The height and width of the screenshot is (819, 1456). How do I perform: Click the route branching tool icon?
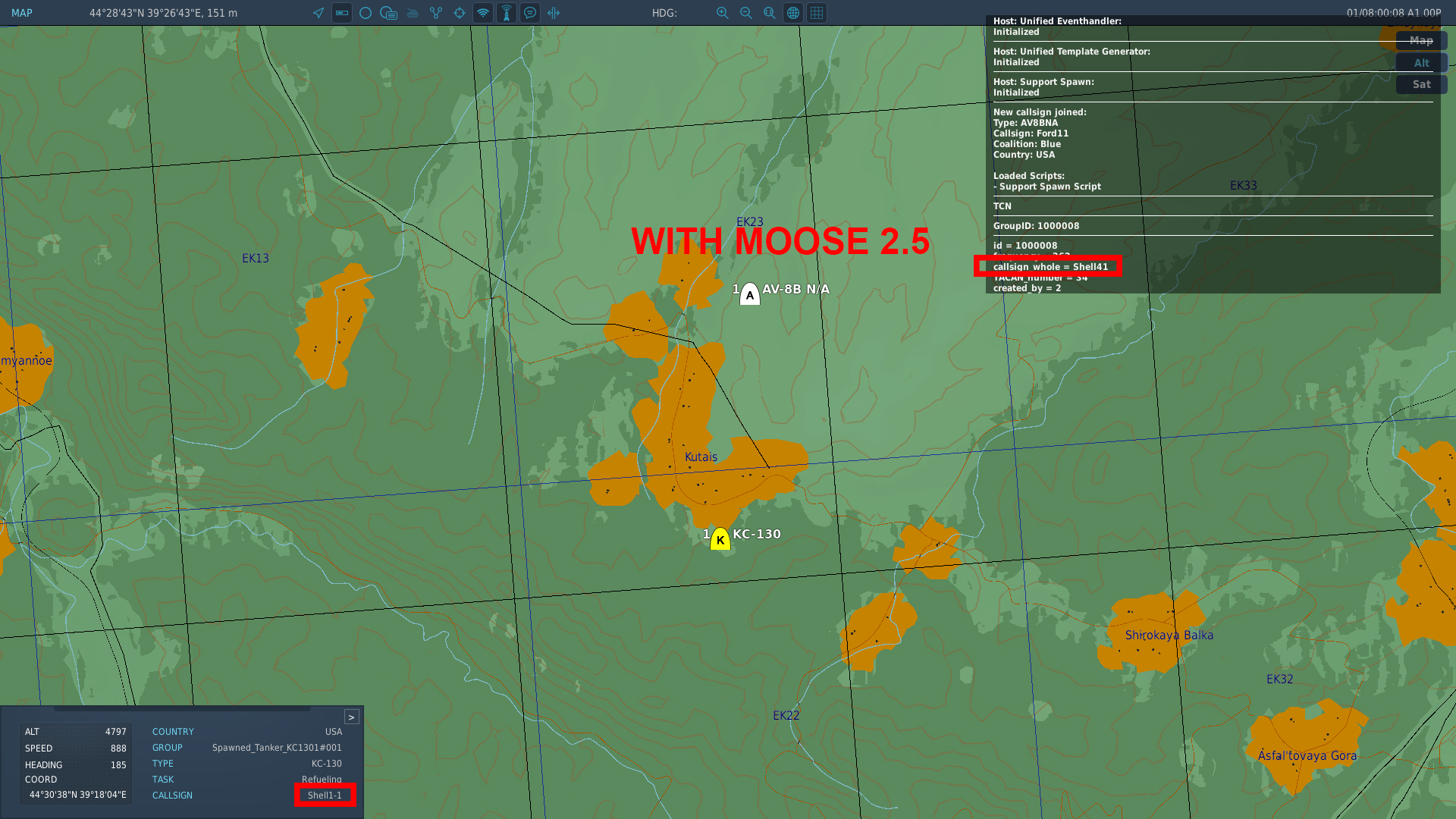click(435, 13)
